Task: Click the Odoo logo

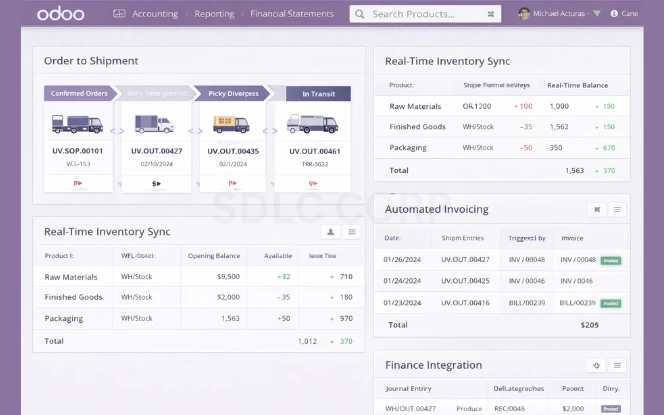Action: 61,14
